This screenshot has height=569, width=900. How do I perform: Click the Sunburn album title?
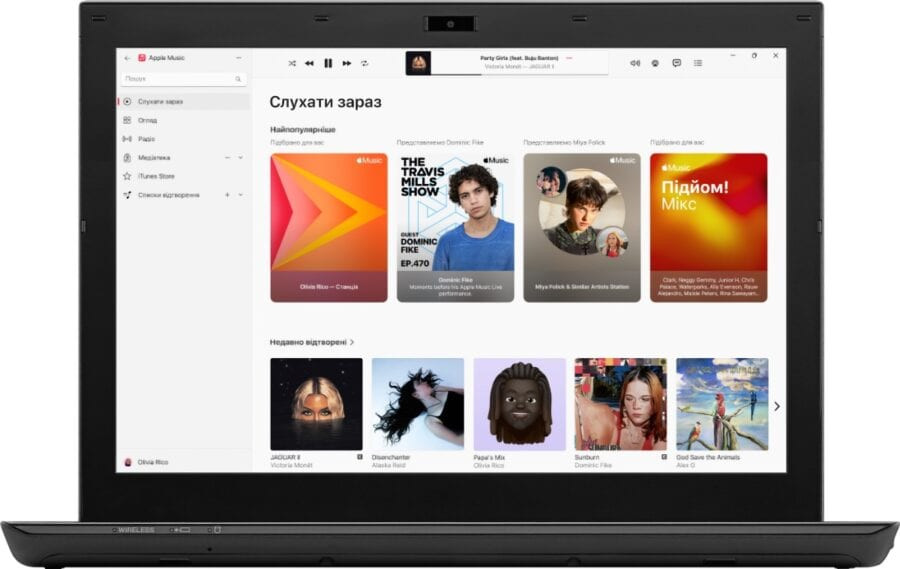tap(587, 458)
